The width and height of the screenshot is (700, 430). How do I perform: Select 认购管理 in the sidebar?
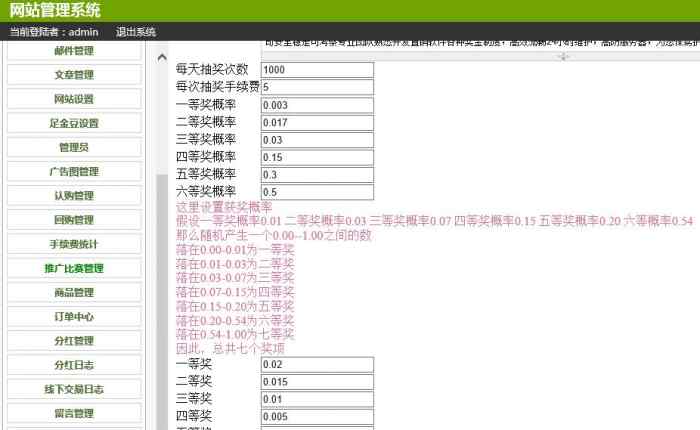pyautogui.click(x=74, y=196)
